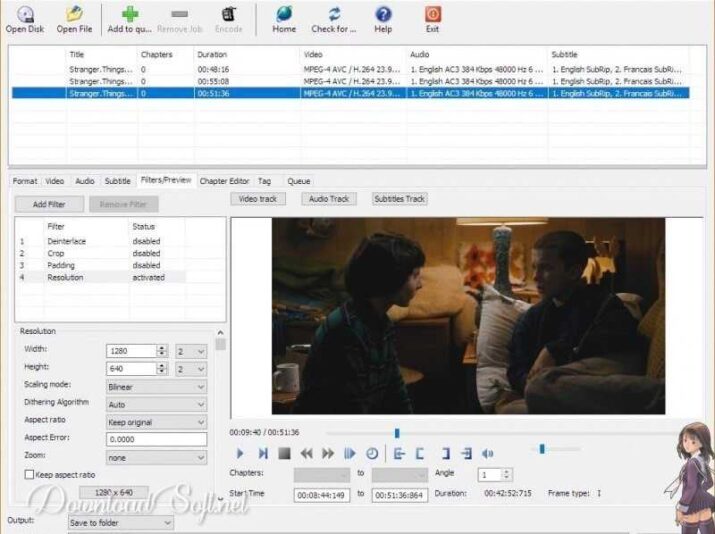Screen dimensions: 715x534
Task: Open the Queue tab
Action: (299, 181)
